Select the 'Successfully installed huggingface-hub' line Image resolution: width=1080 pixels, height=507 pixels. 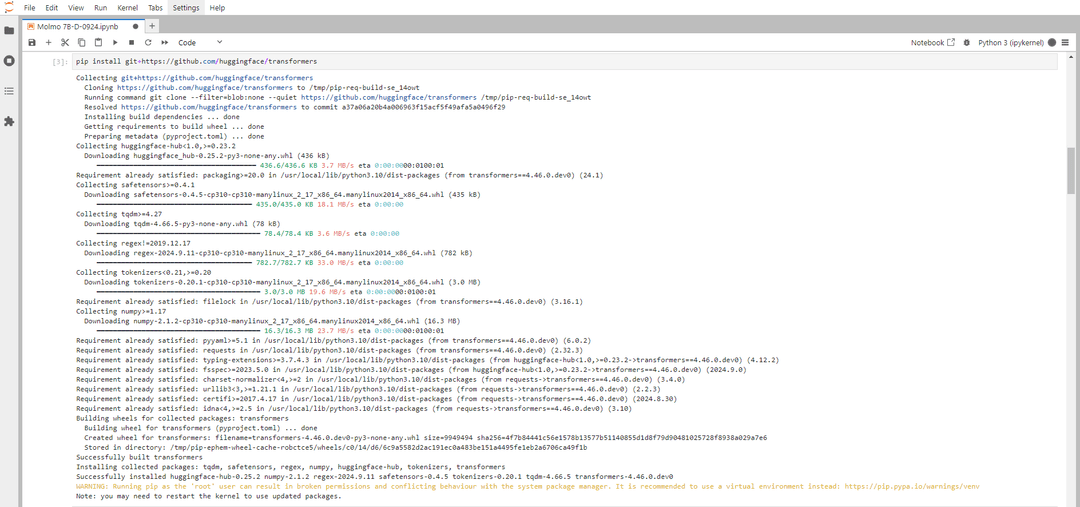[374, 476]
